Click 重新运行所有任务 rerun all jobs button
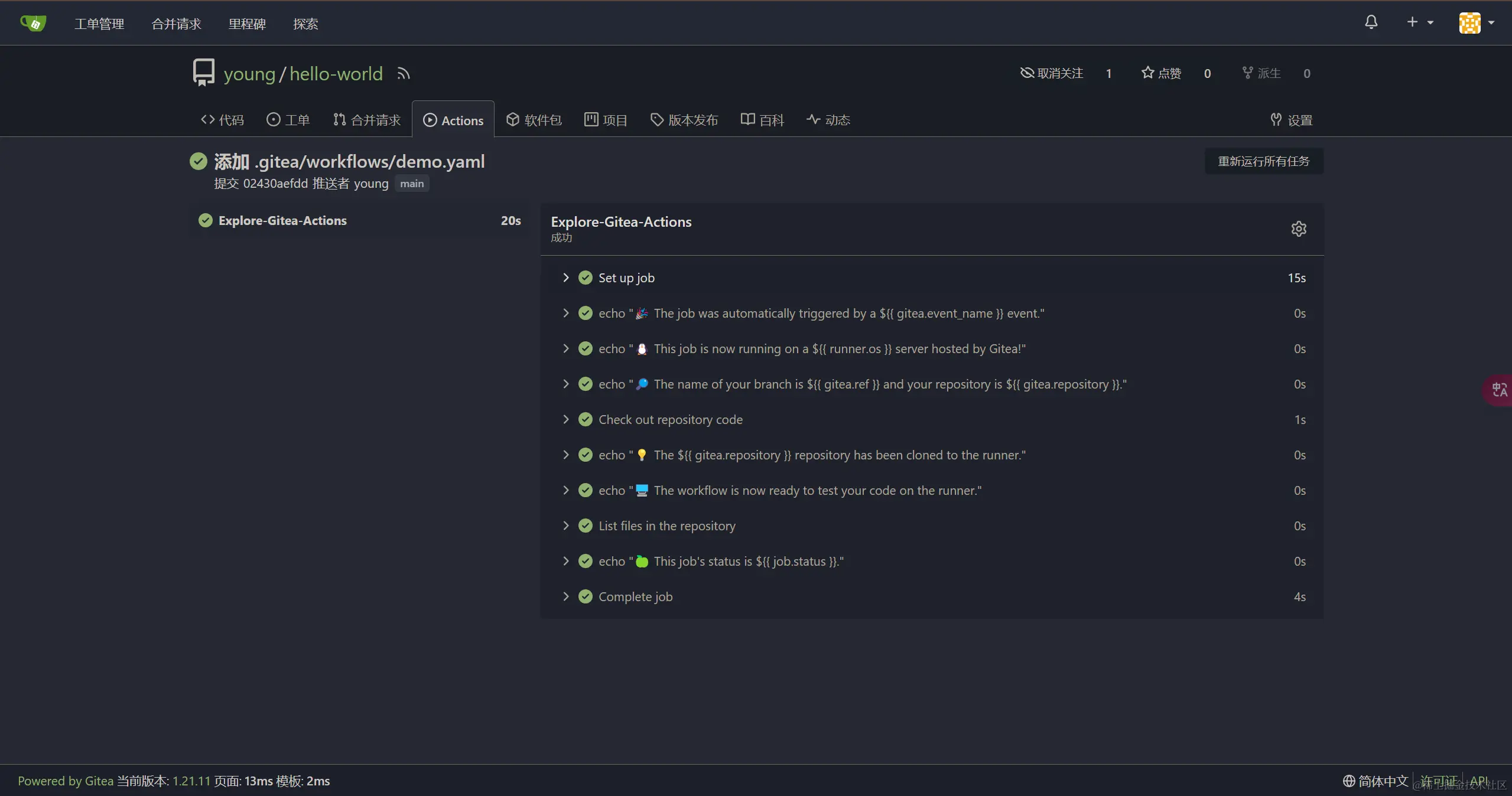This screenshot has width=1512, height=796. tap(1263, 161)
